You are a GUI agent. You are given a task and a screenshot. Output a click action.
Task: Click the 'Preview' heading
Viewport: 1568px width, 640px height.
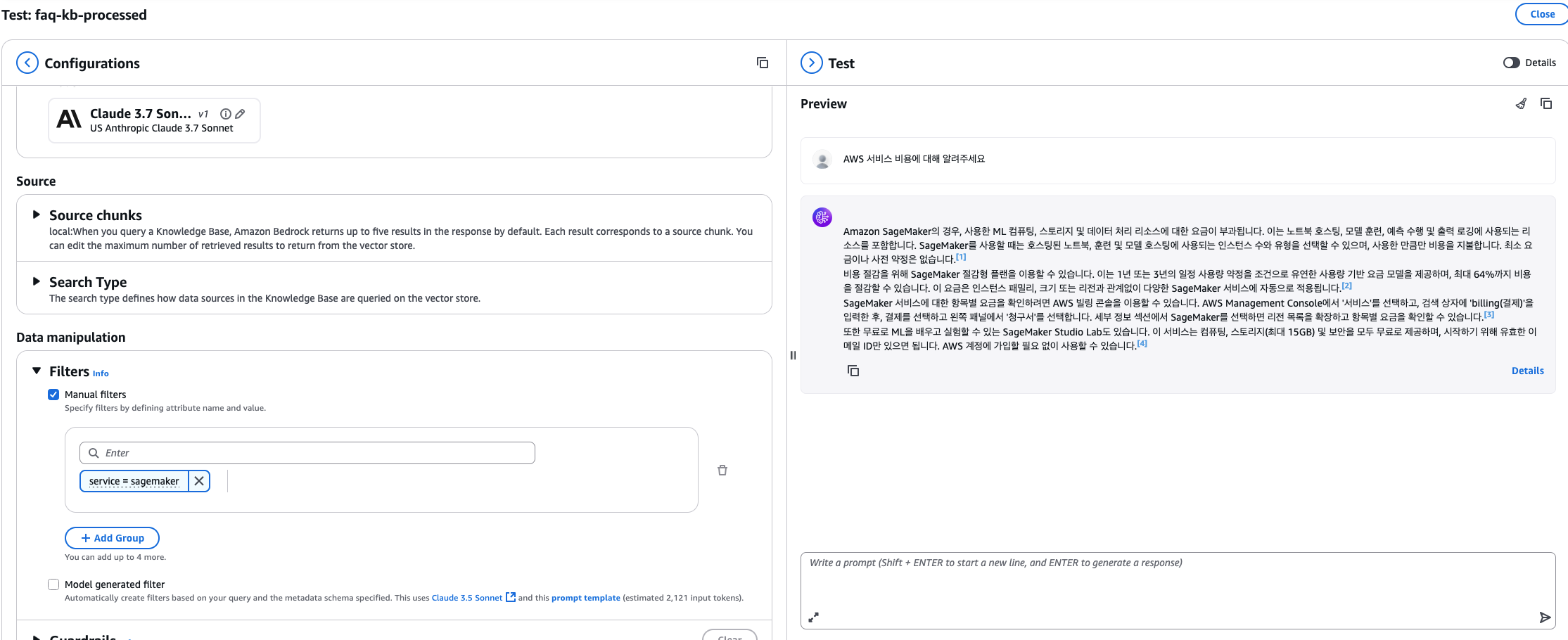[x=824, y=104]
